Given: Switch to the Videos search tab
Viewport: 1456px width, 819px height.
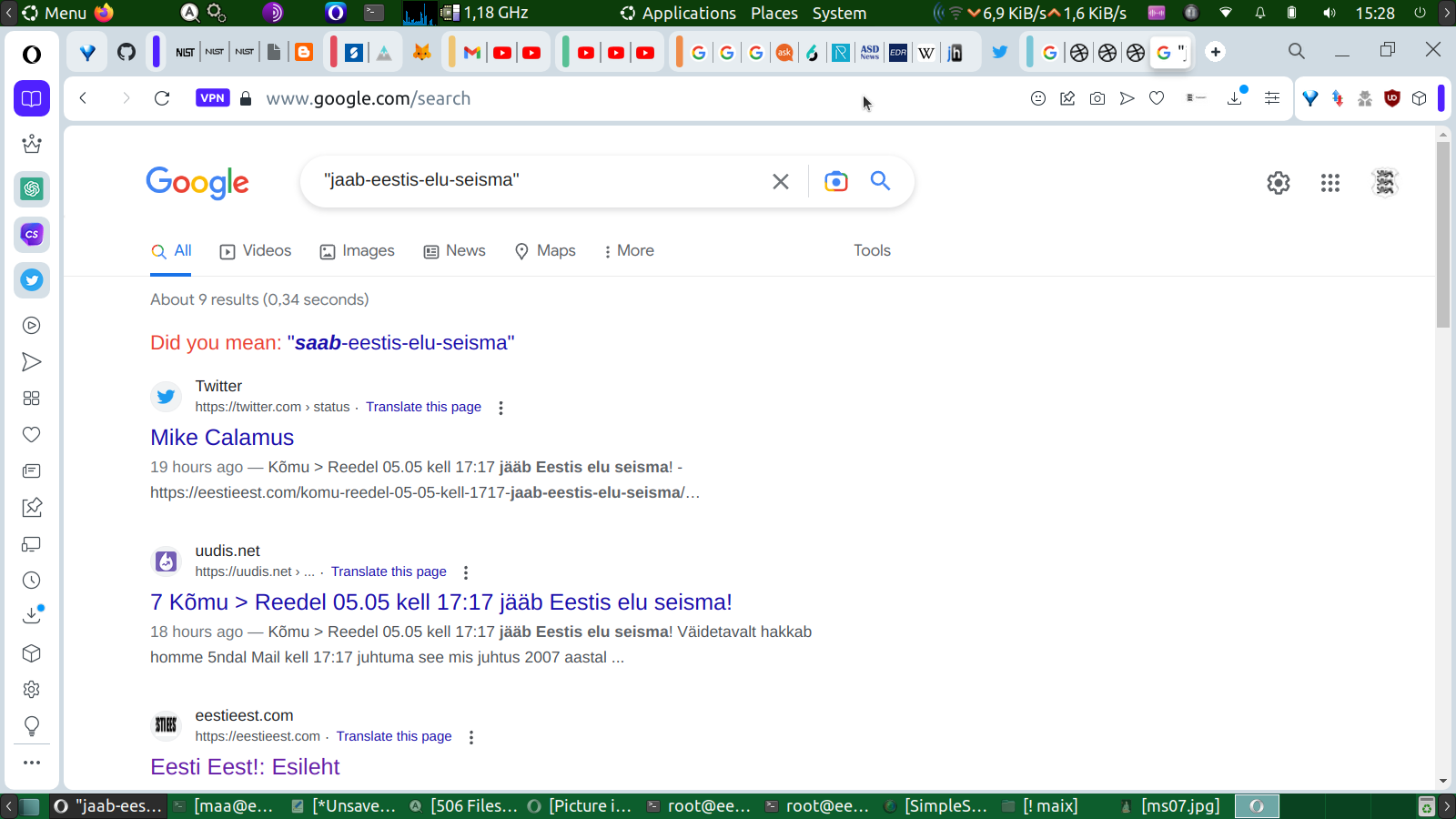Looking at the screenshot, I should click(256, 251).
